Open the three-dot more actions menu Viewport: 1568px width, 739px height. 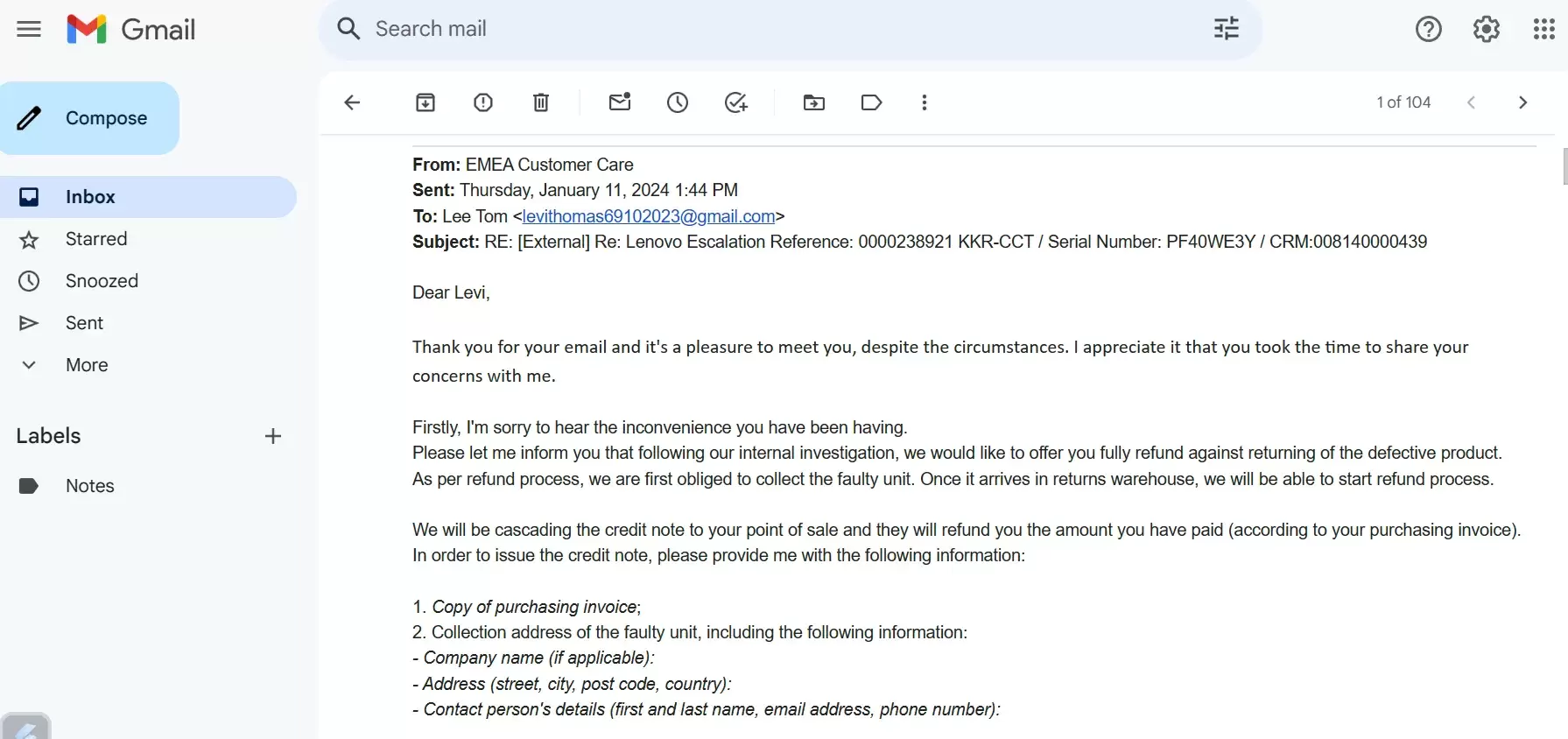pyautogui.click(x=925, y=102)
